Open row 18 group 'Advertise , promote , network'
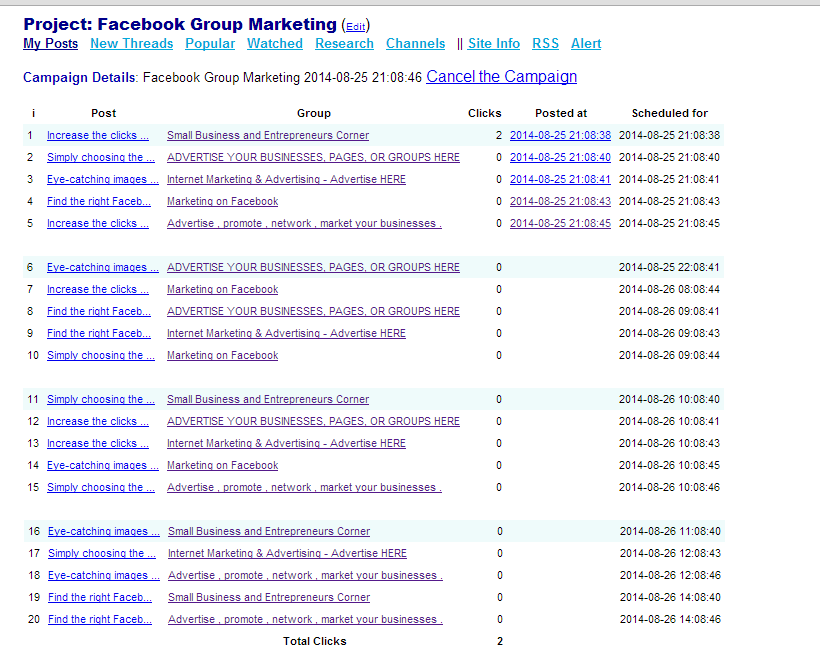The width and height of the screenshot is (820, 656). 305,574
